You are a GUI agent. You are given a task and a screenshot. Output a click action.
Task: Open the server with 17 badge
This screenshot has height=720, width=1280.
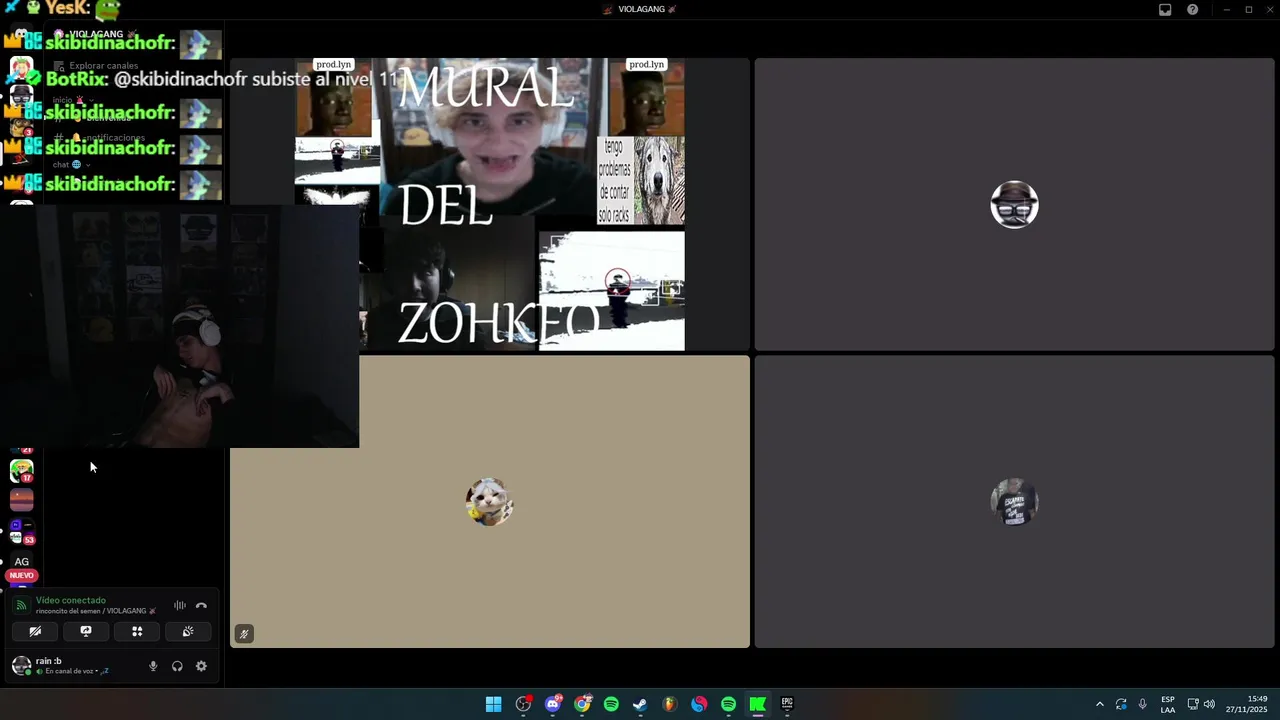click(x=21, y=470)
